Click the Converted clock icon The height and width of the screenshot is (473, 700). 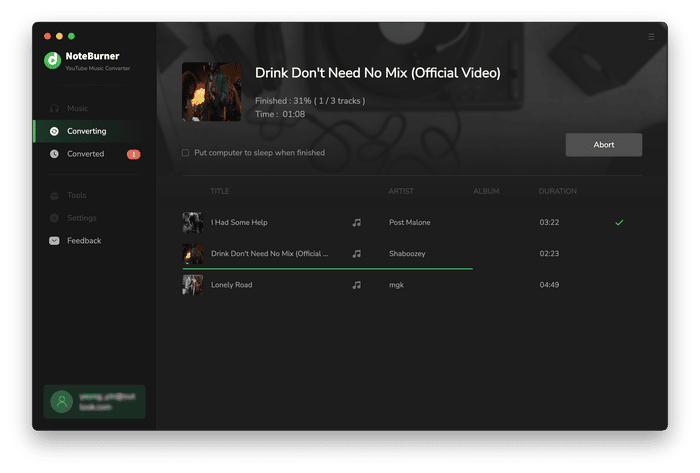54,154
